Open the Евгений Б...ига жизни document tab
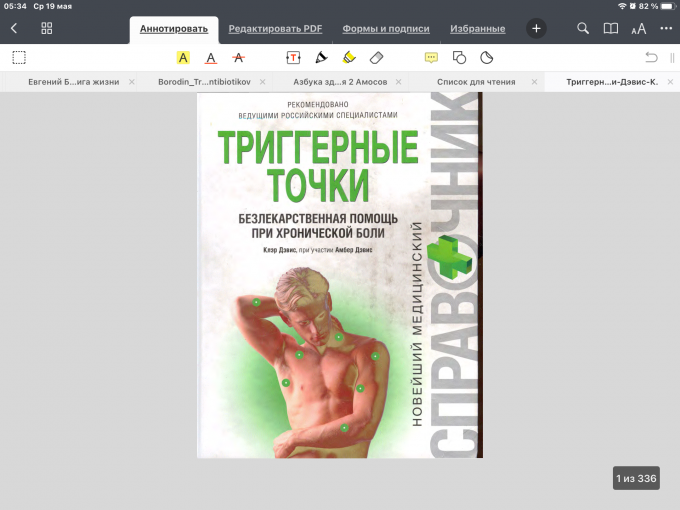This screenshot has width=680, height=510. click(74, 82)
